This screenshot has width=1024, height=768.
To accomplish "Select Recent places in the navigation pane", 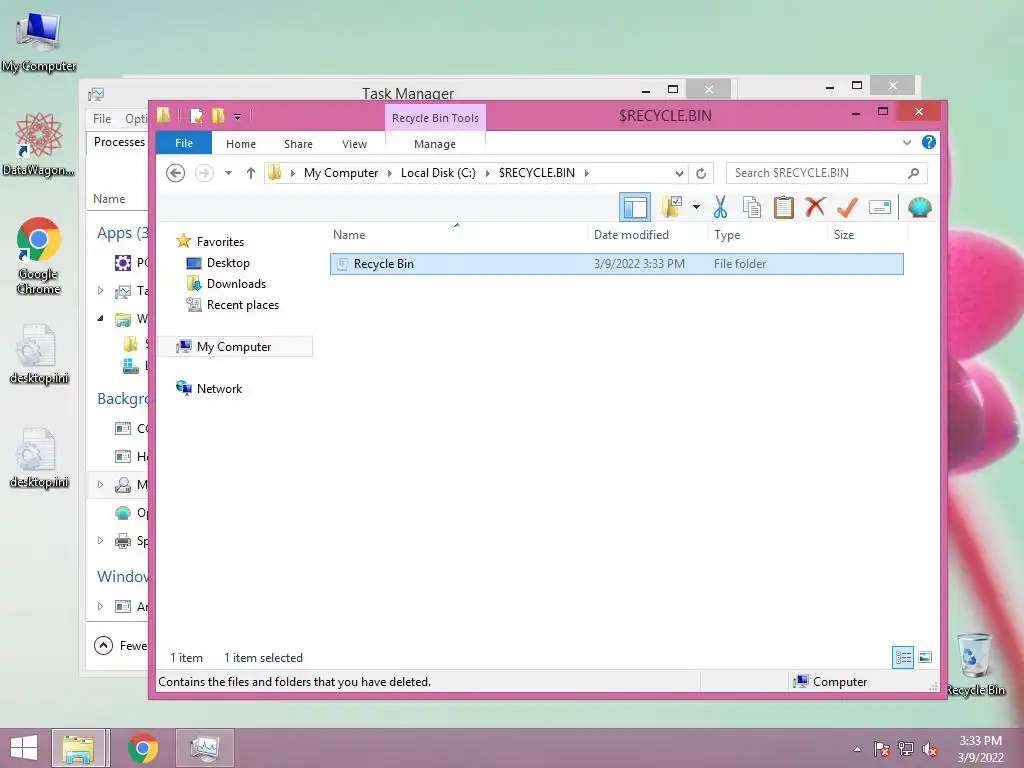I will 243,305.
